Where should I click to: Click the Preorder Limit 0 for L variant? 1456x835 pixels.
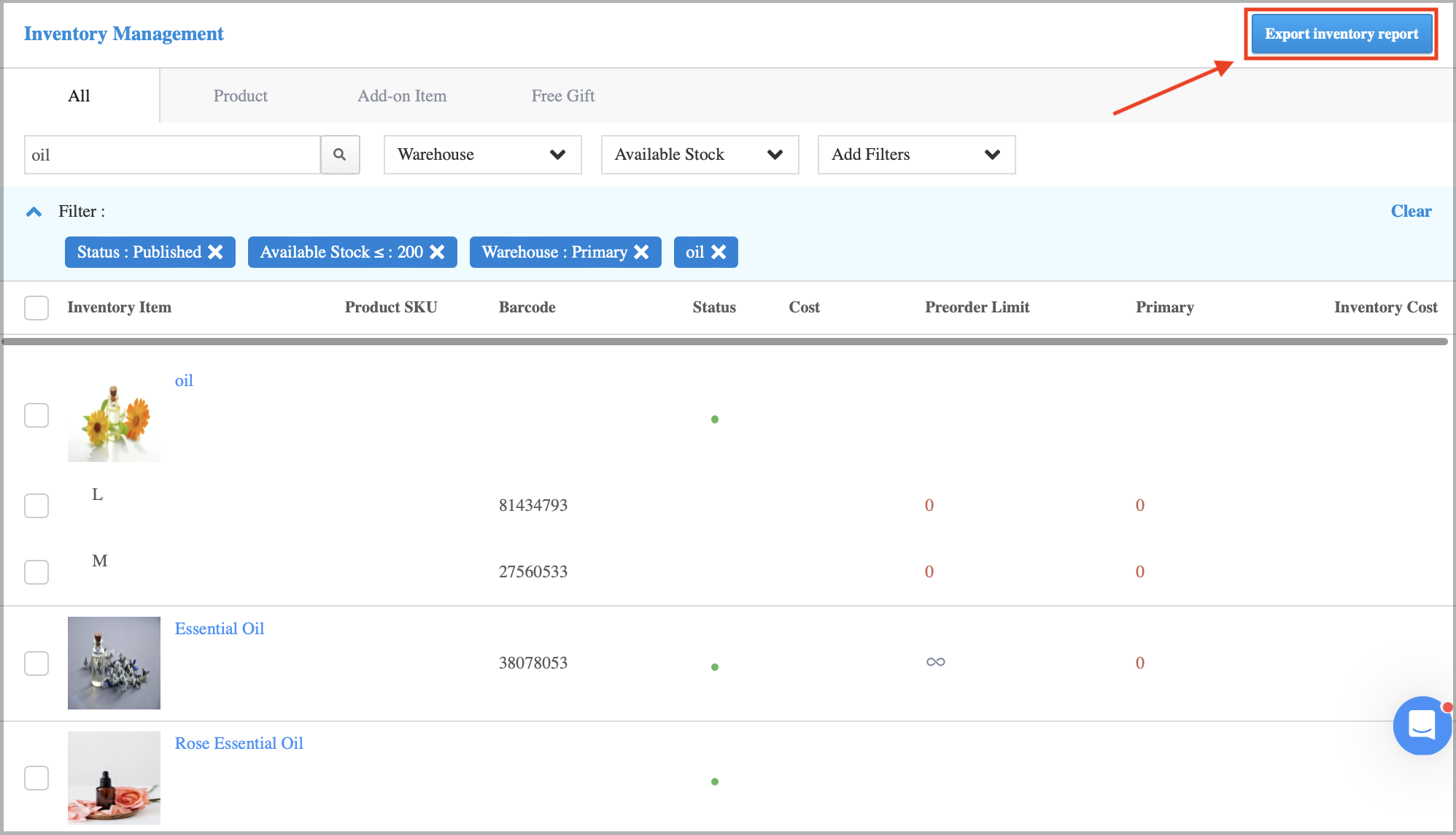point(929,505)
